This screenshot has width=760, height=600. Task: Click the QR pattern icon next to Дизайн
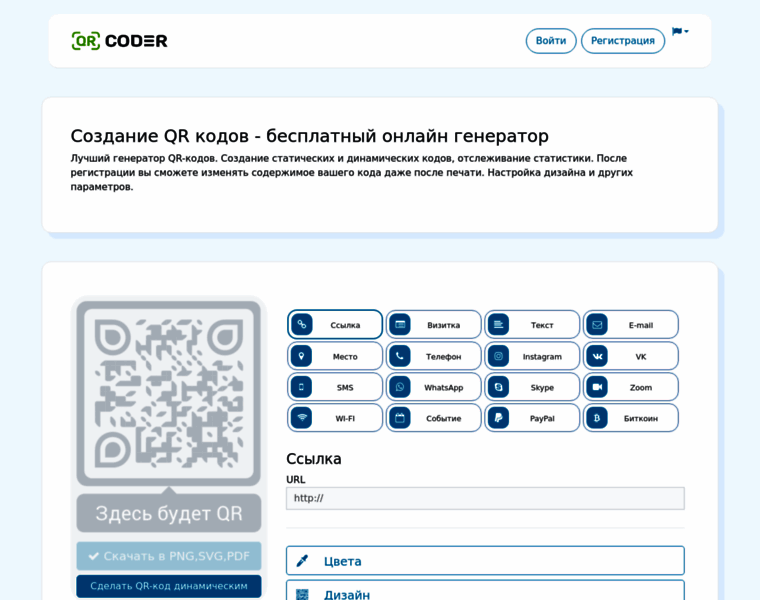tap(302, 594)
